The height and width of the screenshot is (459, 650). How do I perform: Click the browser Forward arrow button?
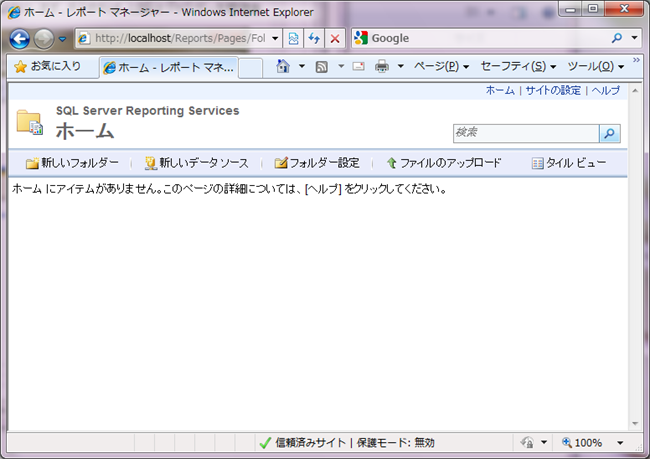44,39
